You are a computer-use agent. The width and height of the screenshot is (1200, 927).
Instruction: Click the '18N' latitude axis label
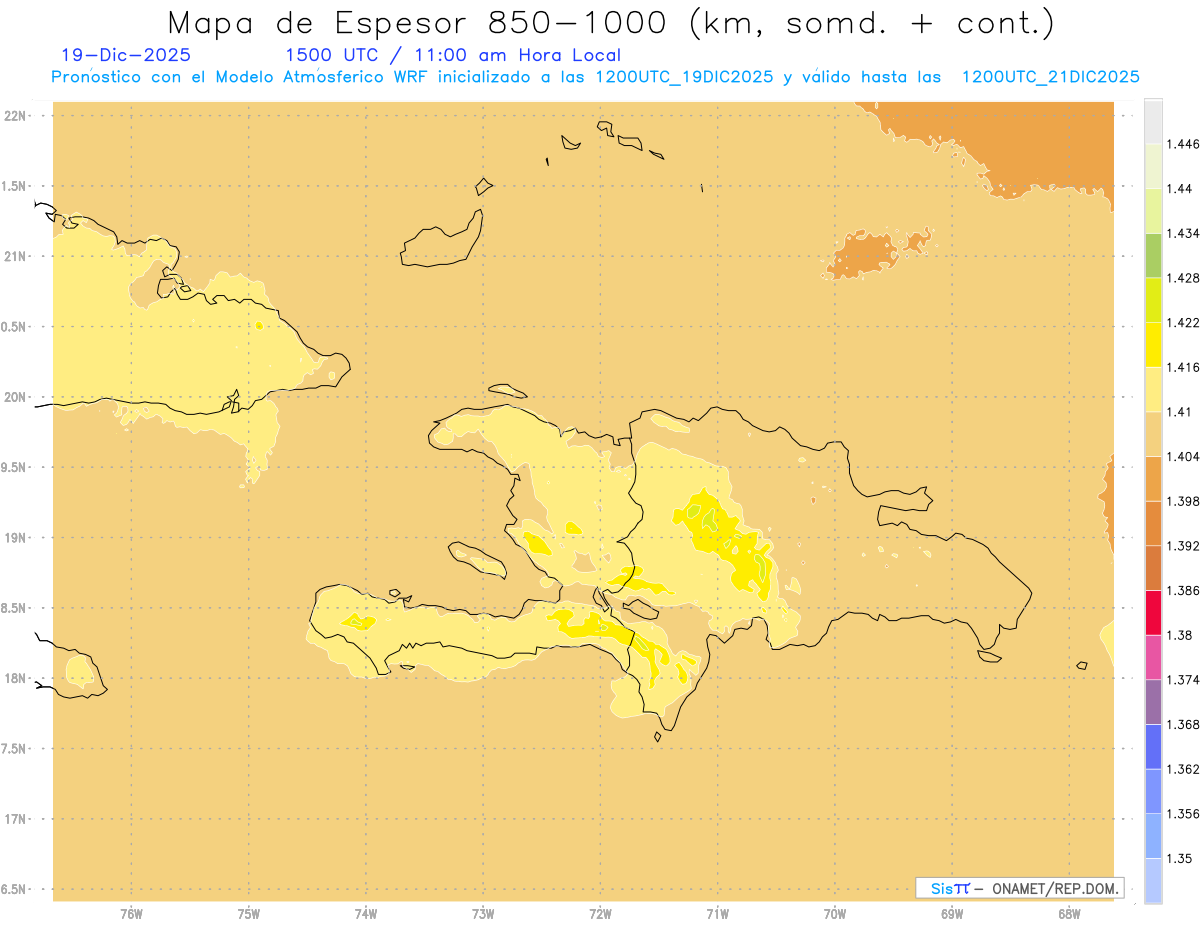coord(15,678)
